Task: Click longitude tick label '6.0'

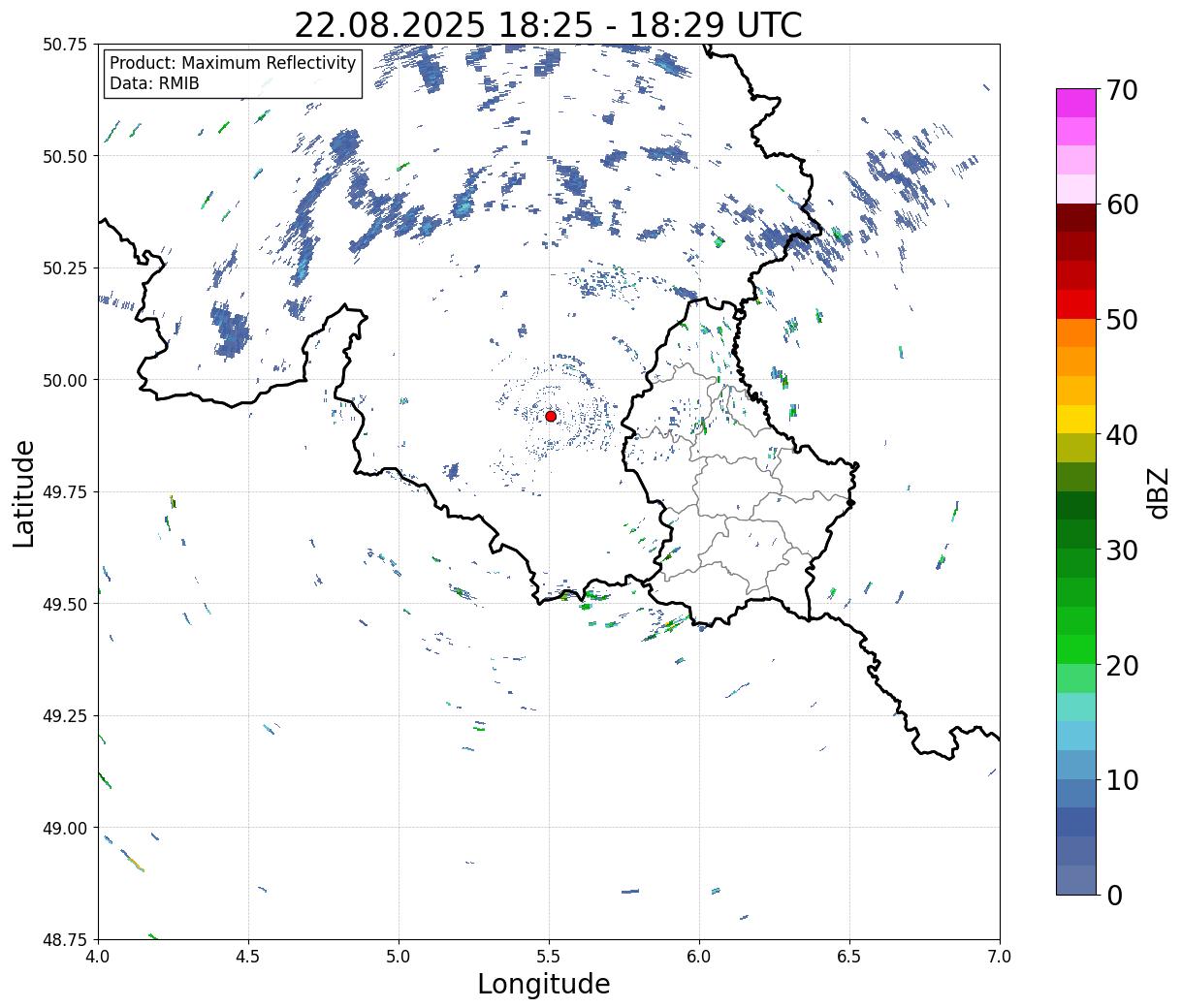Action: click(699, 957)
